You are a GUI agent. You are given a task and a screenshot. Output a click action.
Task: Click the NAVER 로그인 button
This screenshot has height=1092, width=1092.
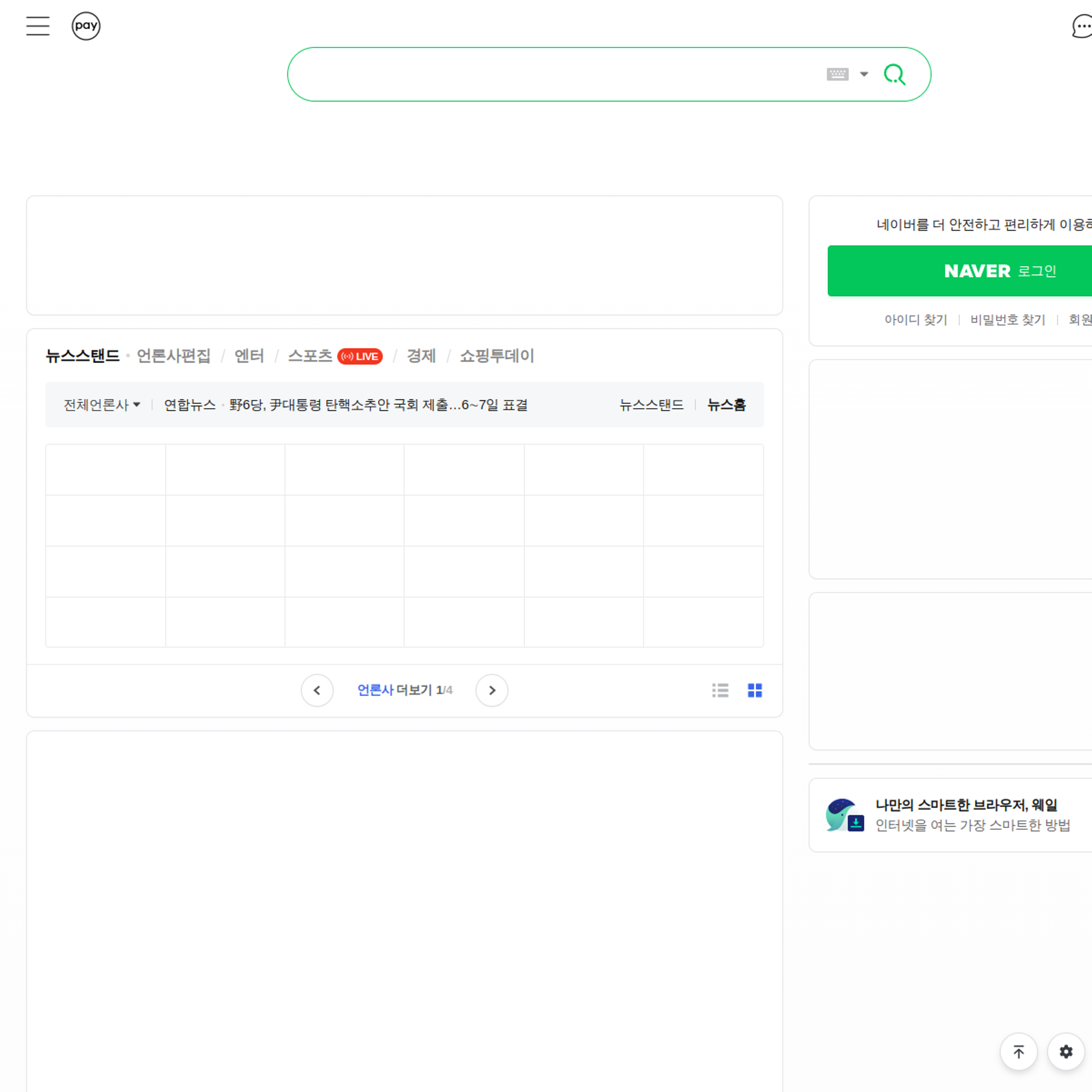click(x=960, y=271)
